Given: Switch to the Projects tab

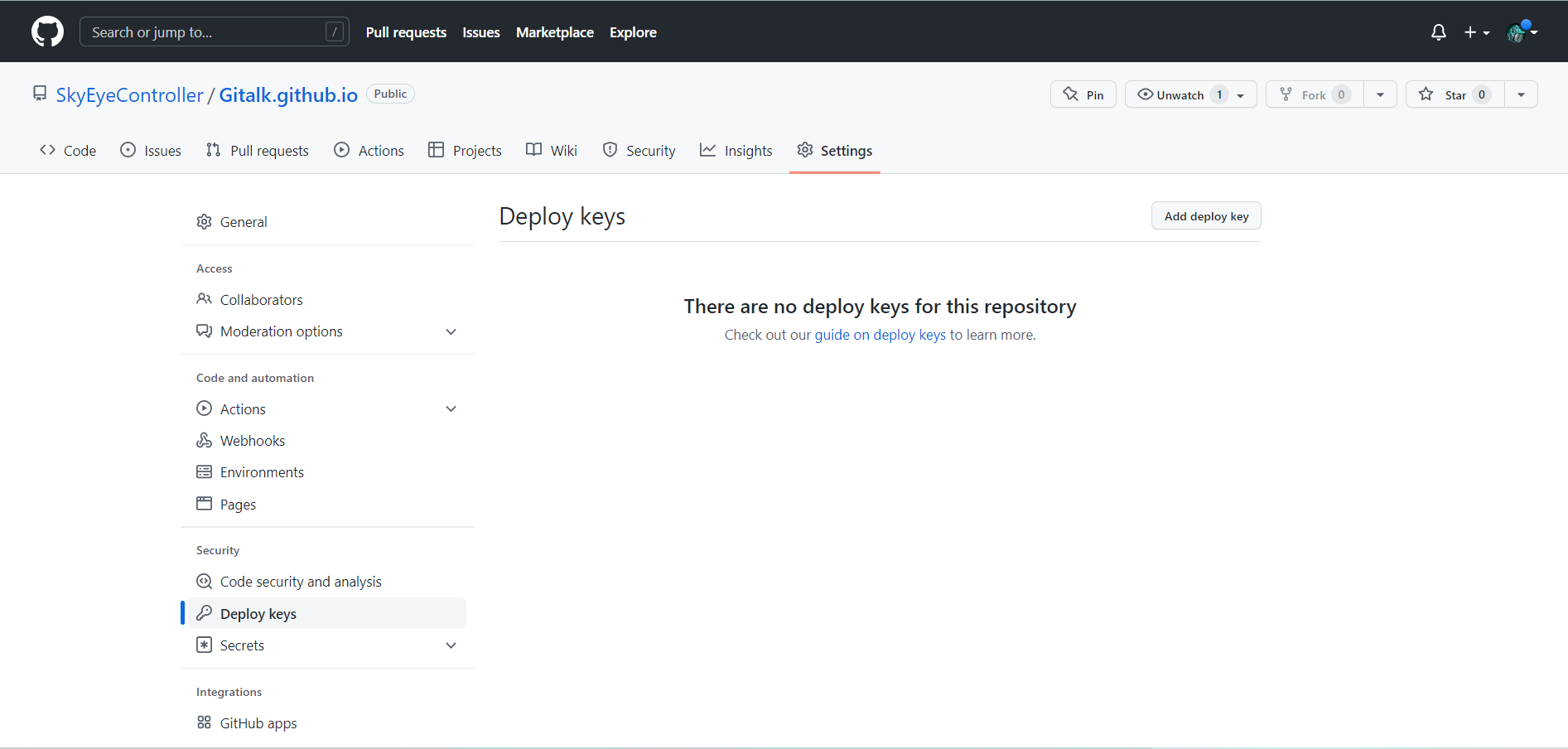Looking at the screenshot, I should [x=465, y=150].
